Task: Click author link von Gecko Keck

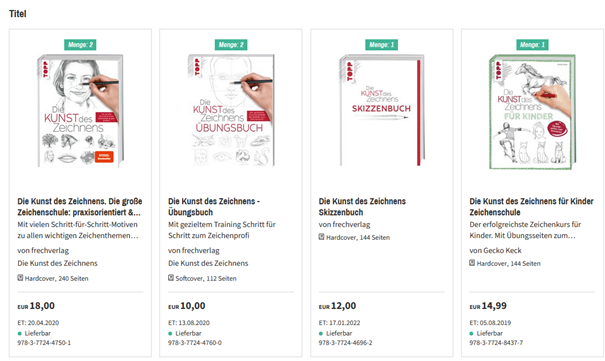Action: click(495, 251)
